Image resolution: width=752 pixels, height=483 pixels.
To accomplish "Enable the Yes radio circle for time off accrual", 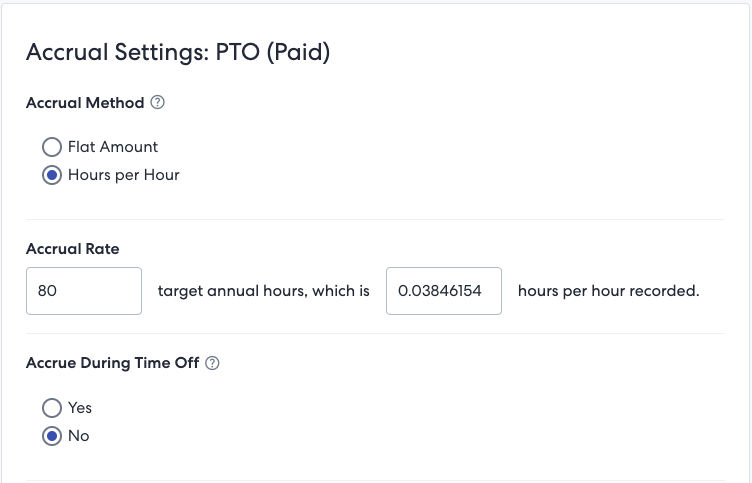I will 52,408.
